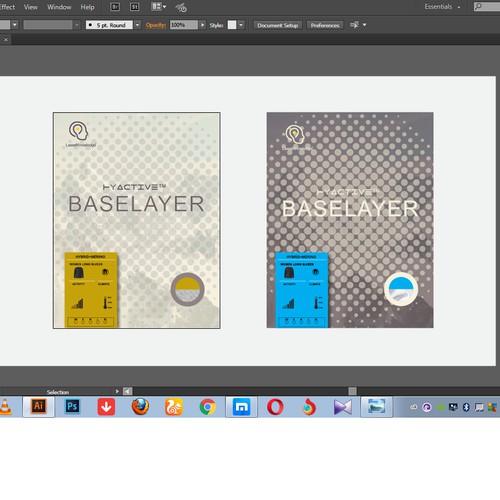Open the Effect menu
The image size is (500, 500).
click(x=7, y=7)
